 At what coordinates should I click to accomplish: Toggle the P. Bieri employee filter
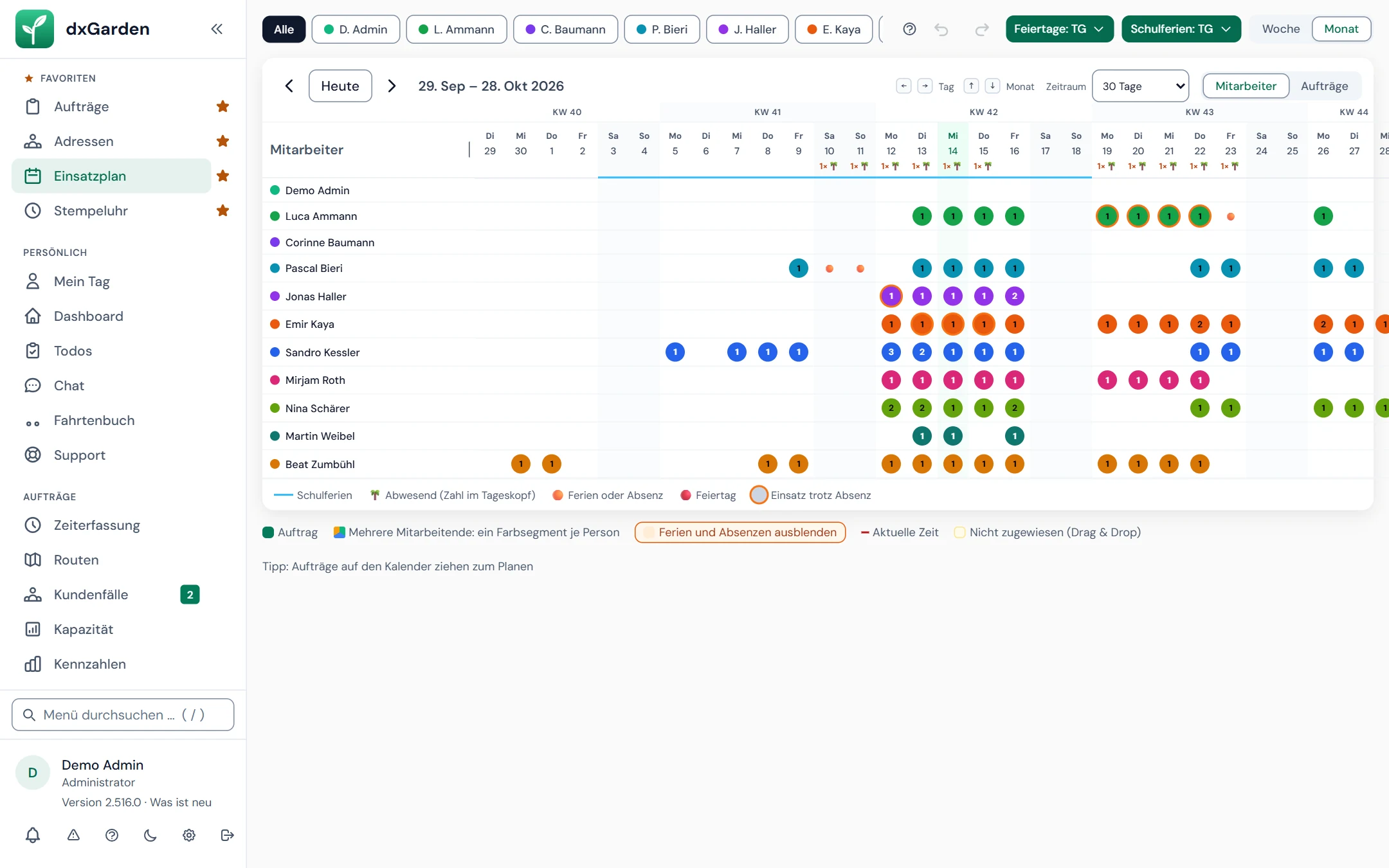(x=662, y=30)
